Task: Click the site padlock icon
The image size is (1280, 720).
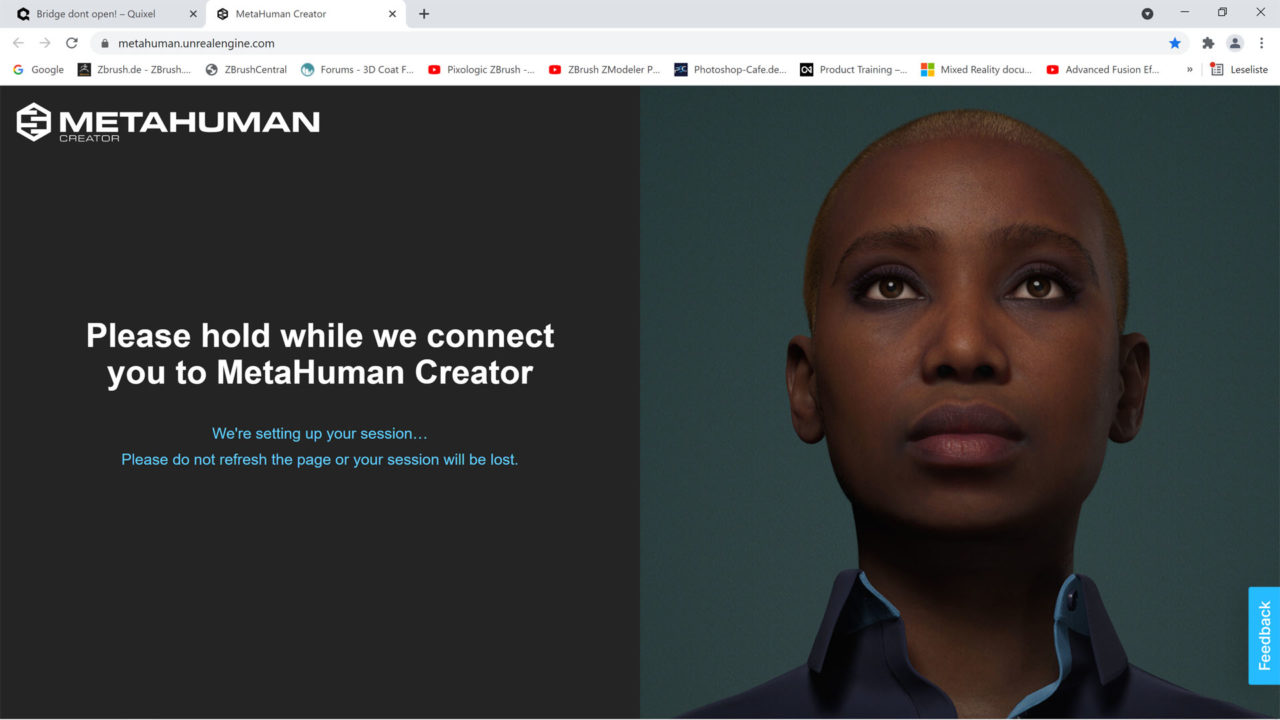Action: [x=104, y=43]
